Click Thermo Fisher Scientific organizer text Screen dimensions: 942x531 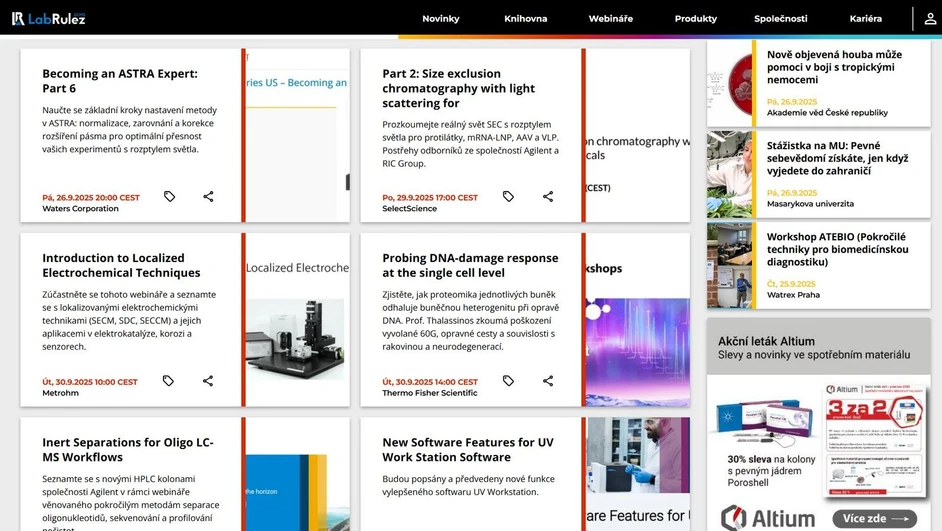pyautogui.click(x=430, y=393)
